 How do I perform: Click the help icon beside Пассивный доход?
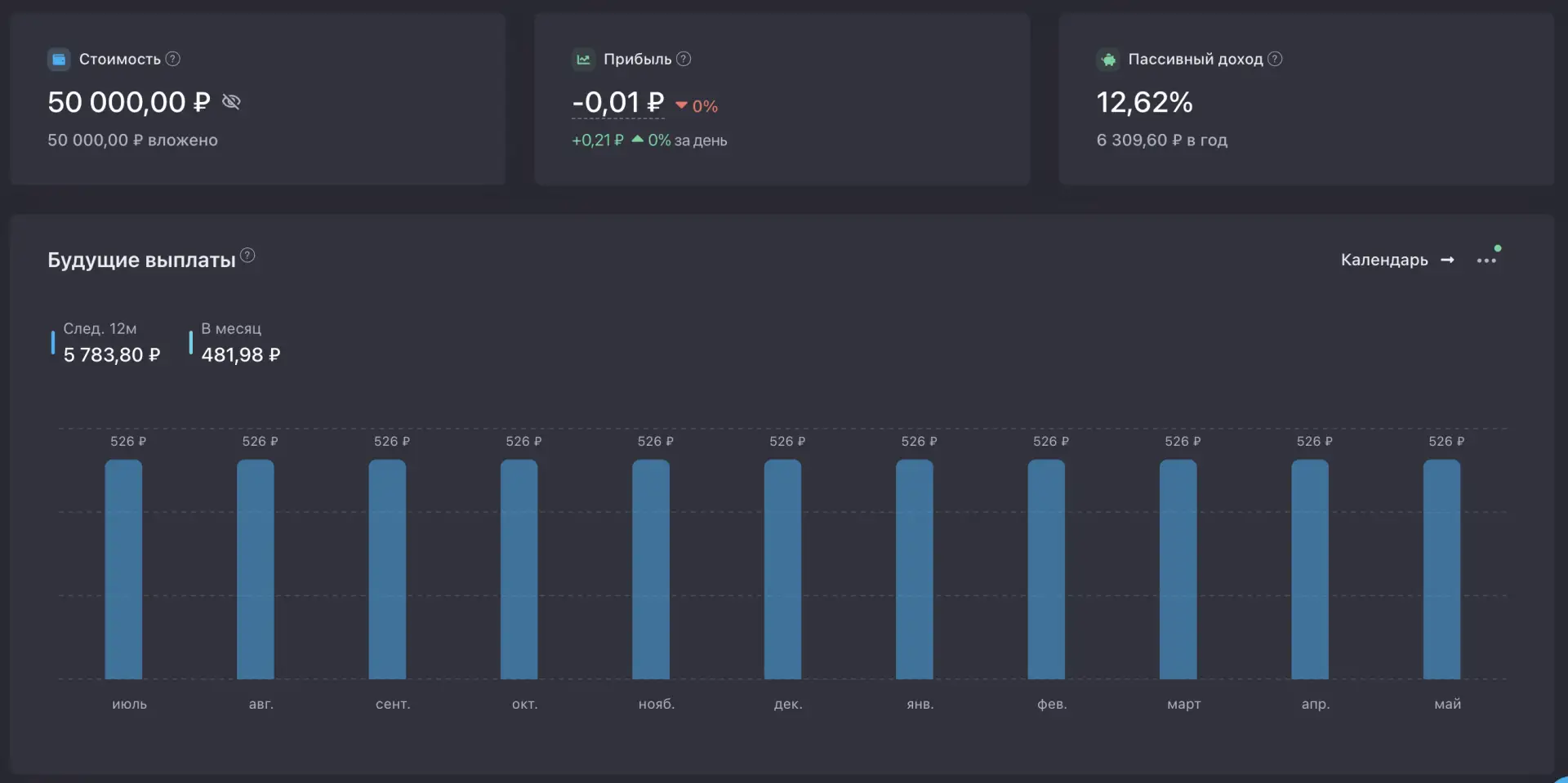(x=1275, y=59)
